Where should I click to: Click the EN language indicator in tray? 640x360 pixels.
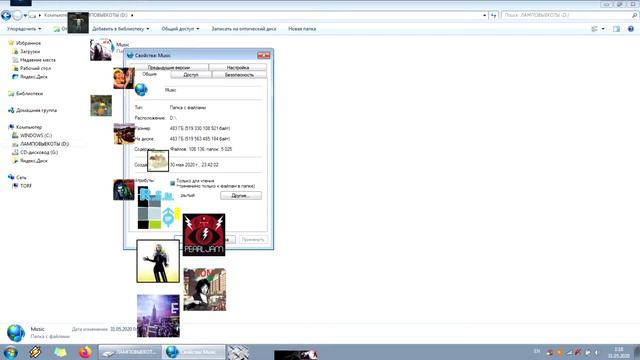click(x=537, y=351)
